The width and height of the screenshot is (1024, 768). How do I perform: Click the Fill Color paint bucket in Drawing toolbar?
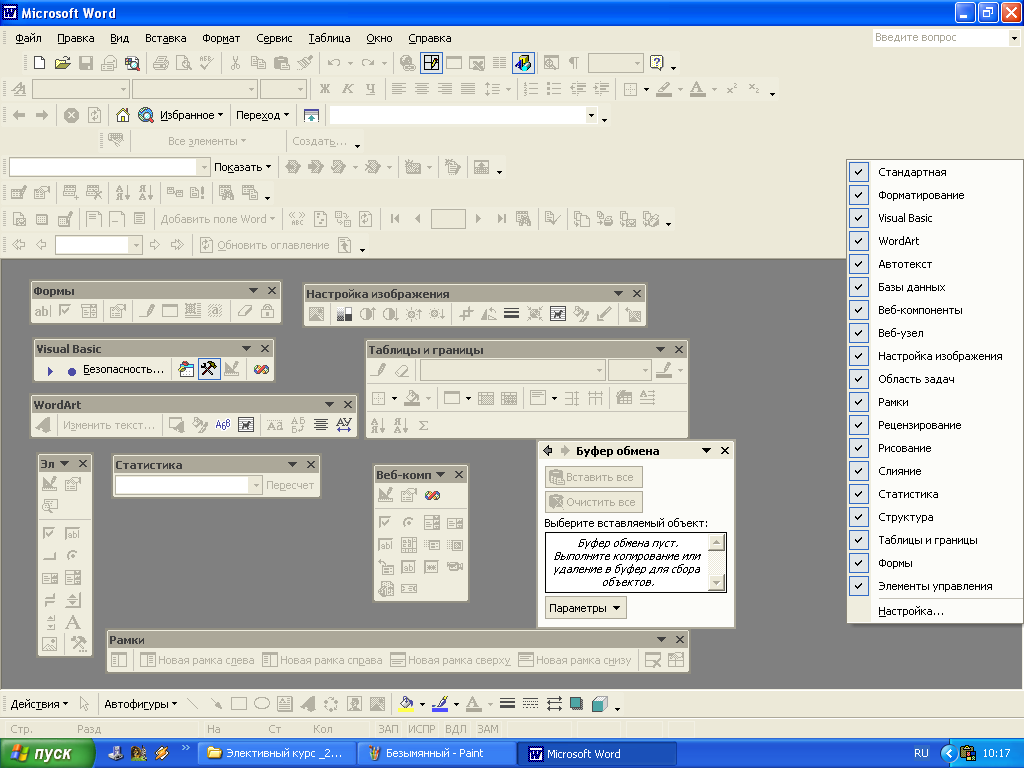point(406,704)
